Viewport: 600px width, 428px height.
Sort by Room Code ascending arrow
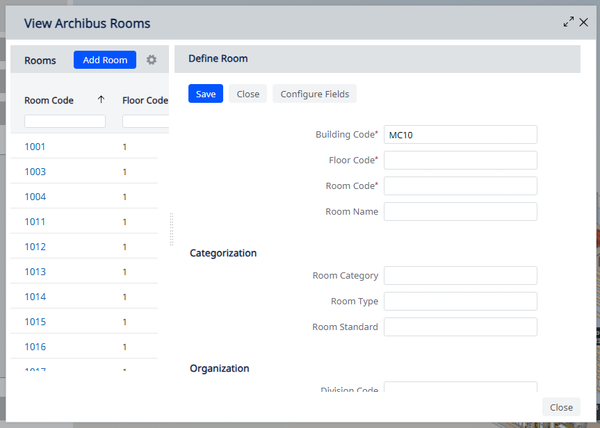click(x=101, y=100)
